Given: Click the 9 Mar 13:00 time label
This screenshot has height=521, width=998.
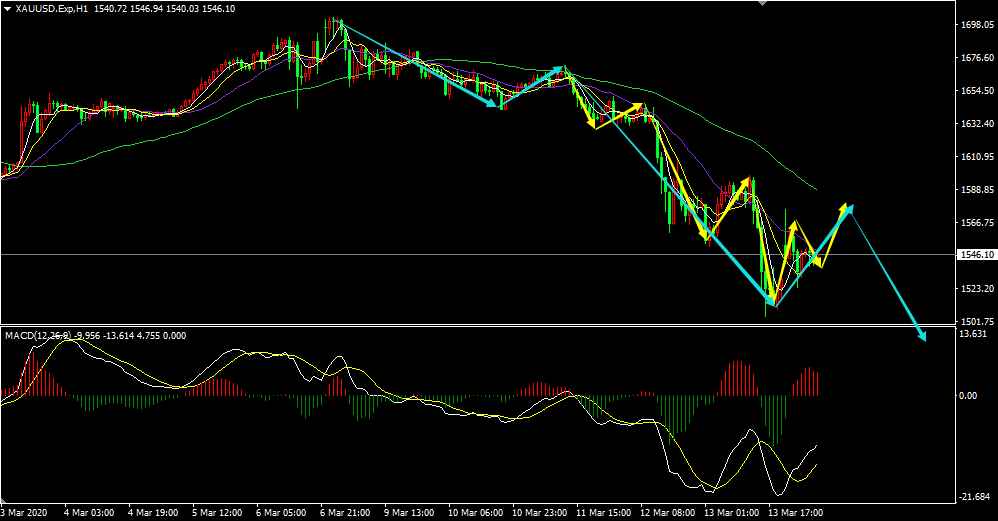Looking at the screenshot, I should [409, 513].
